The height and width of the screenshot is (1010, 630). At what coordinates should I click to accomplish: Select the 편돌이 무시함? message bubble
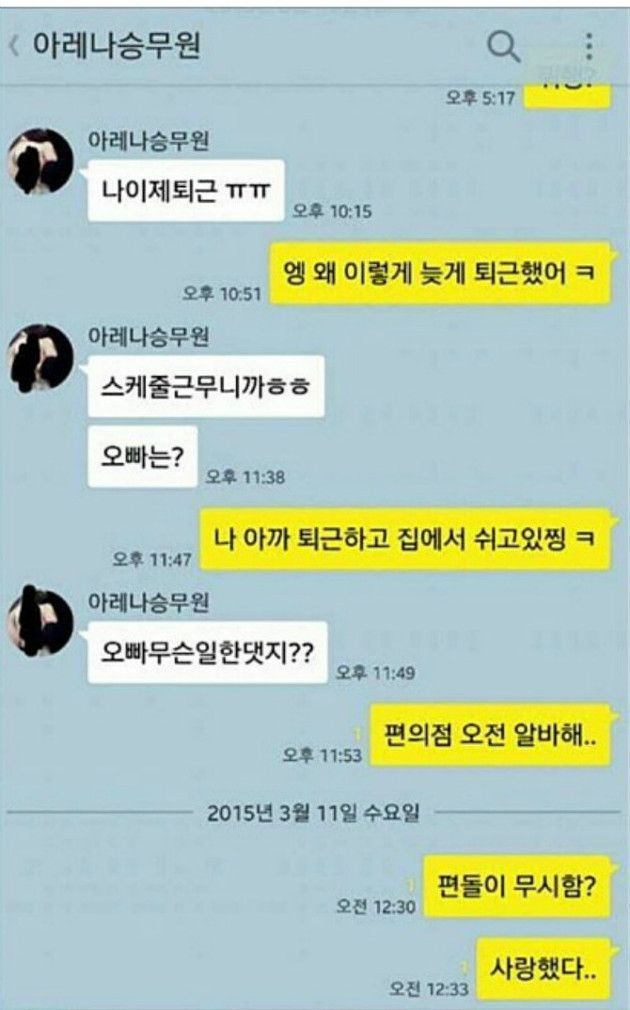pyautogui.click(x=517, y=886)
